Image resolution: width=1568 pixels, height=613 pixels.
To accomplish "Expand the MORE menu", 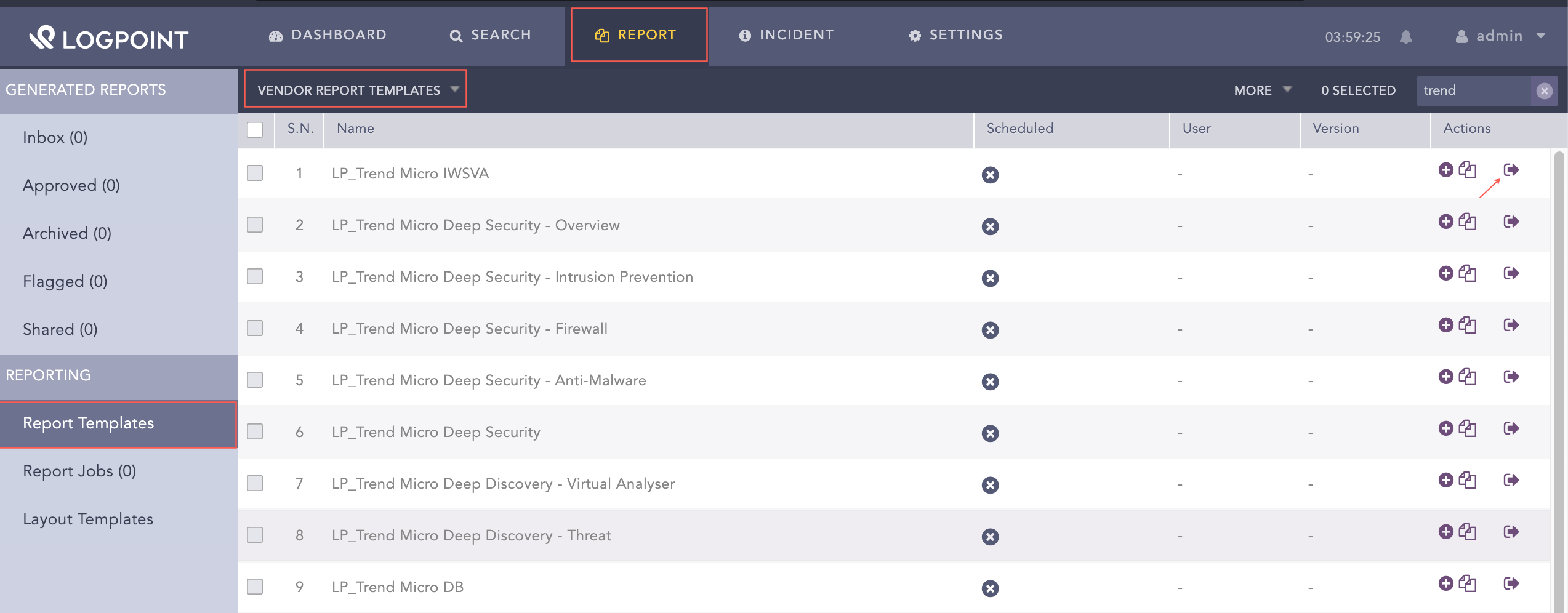I will pos(1261,90).
